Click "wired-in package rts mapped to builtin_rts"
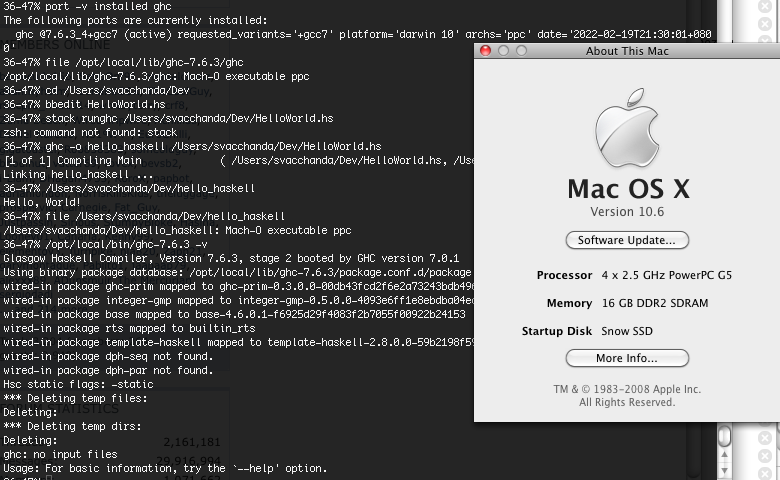Screen dimensions: 780x480 click(129, 328)
